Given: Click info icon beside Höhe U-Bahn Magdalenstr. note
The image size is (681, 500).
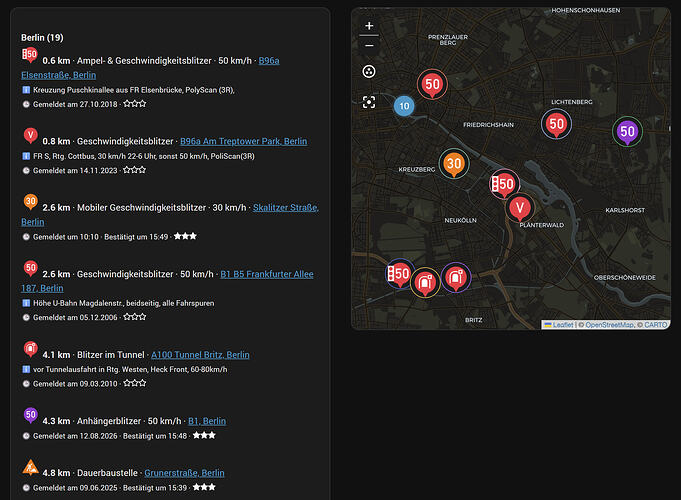Looking at the screenshot, I should tap(26, 303).
